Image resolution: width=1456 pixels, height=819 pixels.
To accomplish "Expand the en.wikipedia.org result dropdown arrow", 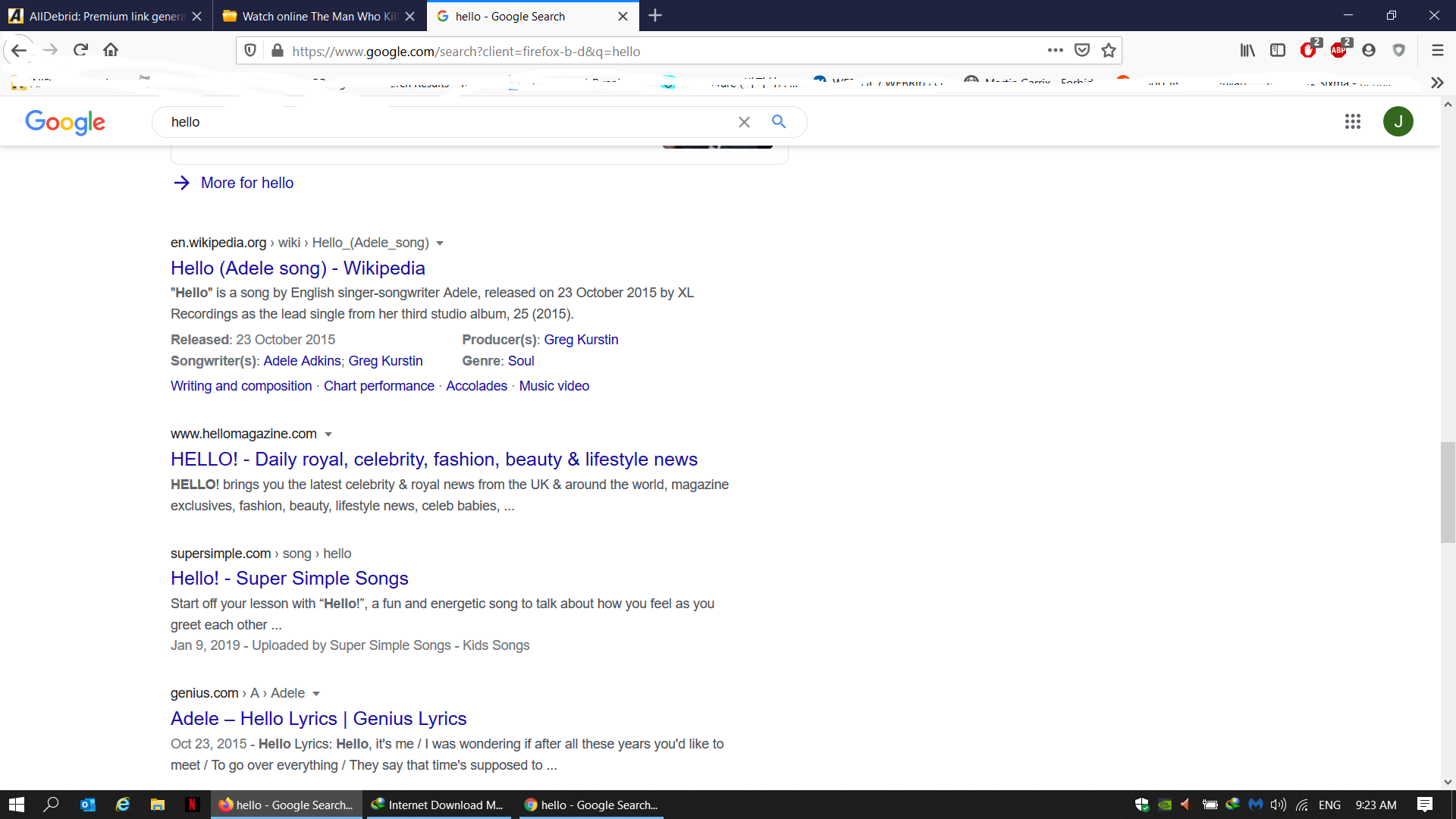I will (440, 243).
